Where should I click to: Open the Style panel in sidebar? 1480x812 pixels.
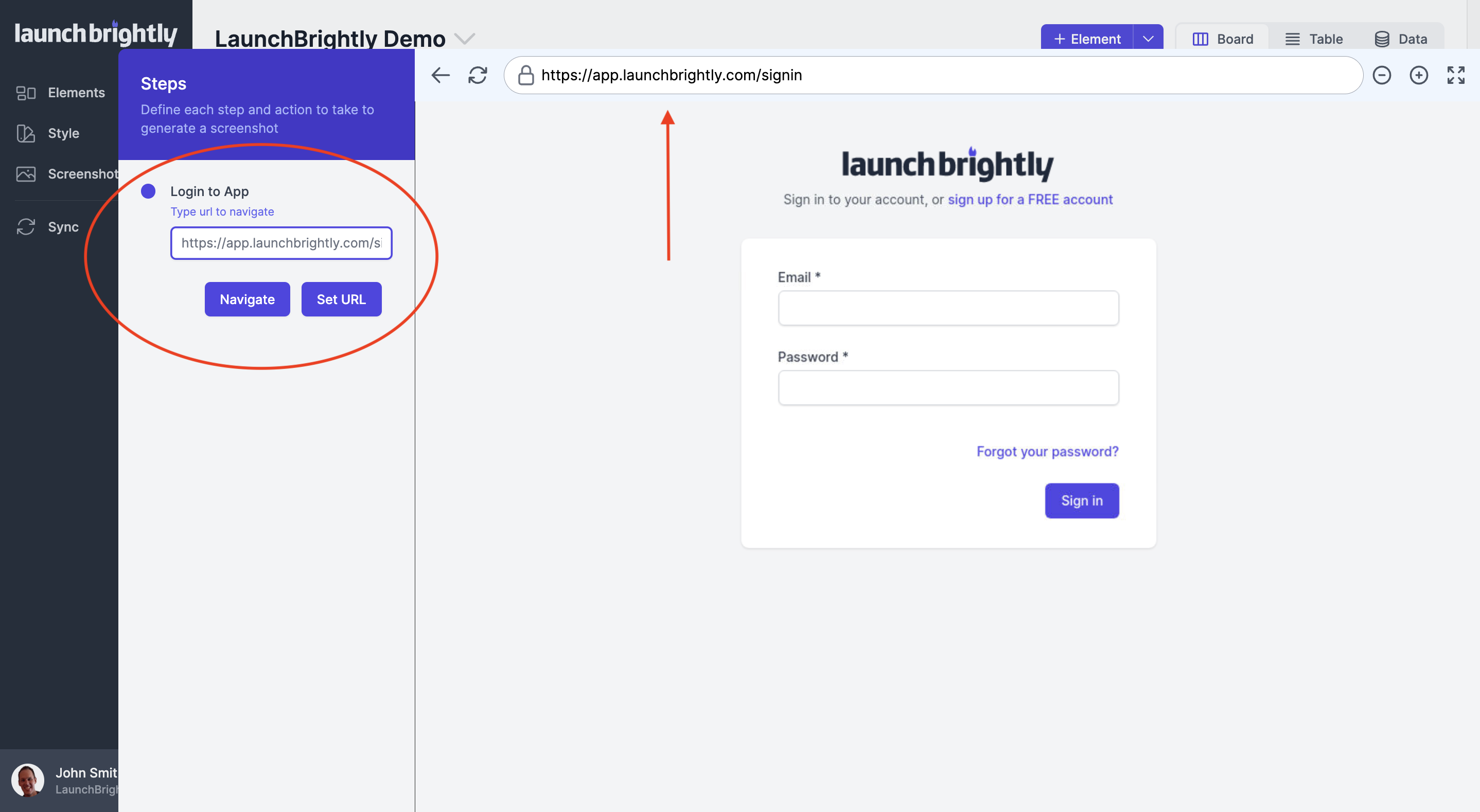point(63,133)
